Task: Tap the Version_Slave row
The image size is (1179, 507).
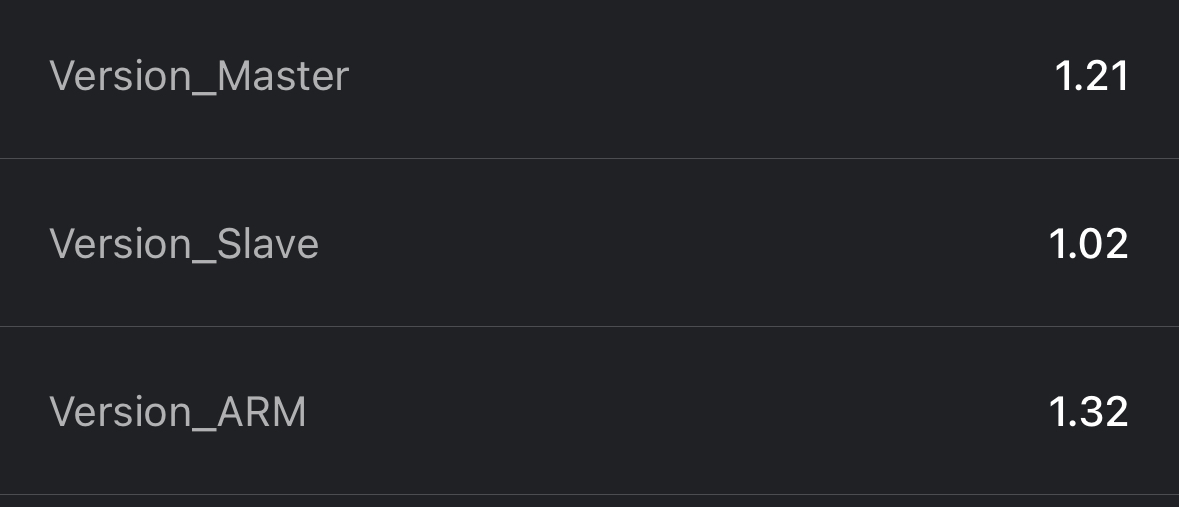Action: point(589,244)
